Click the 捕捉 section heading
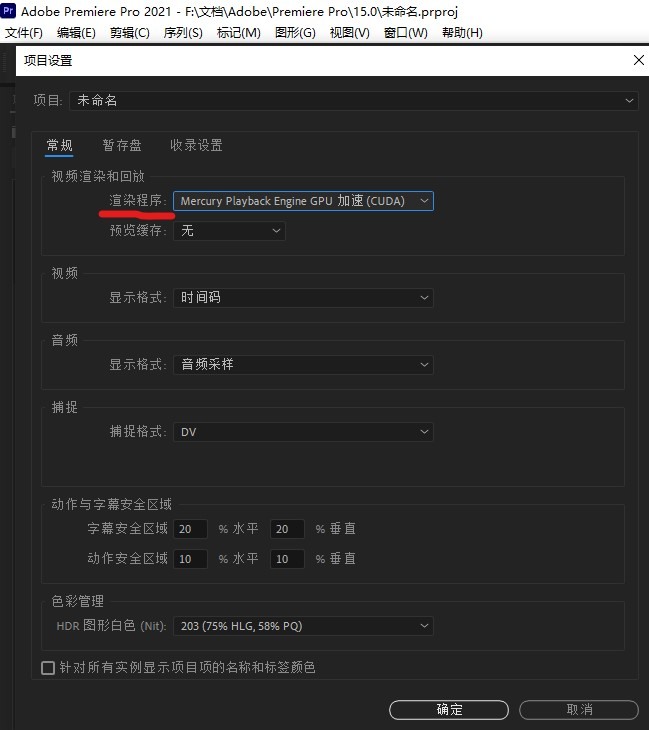The image size is (649, 730). point(64,407)
